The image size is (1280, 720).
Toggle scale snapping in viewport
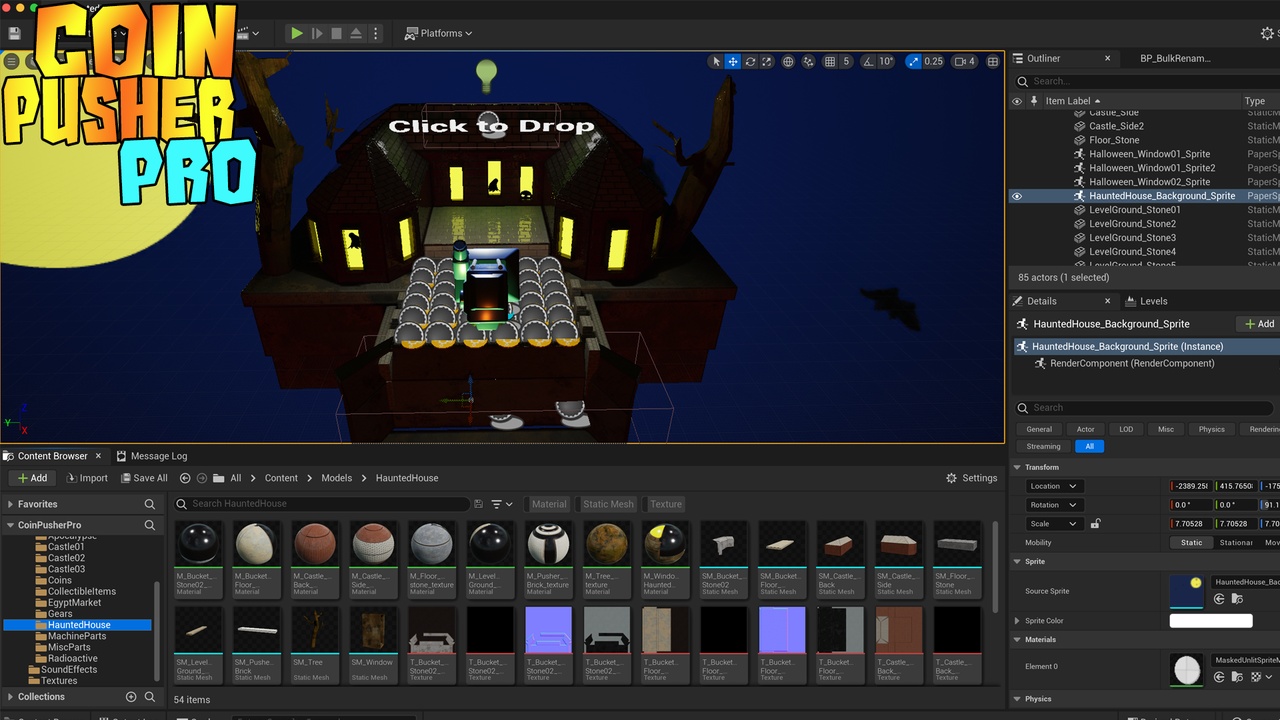913,62
